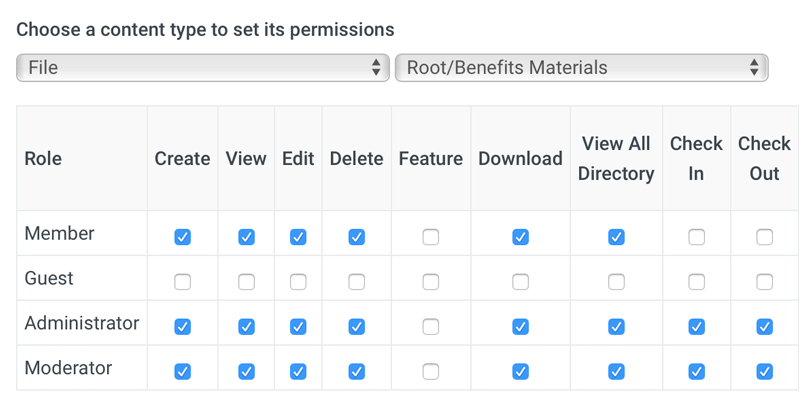
Task: Enable Feature permission for Administrator
Action: [x=430, y=327]
